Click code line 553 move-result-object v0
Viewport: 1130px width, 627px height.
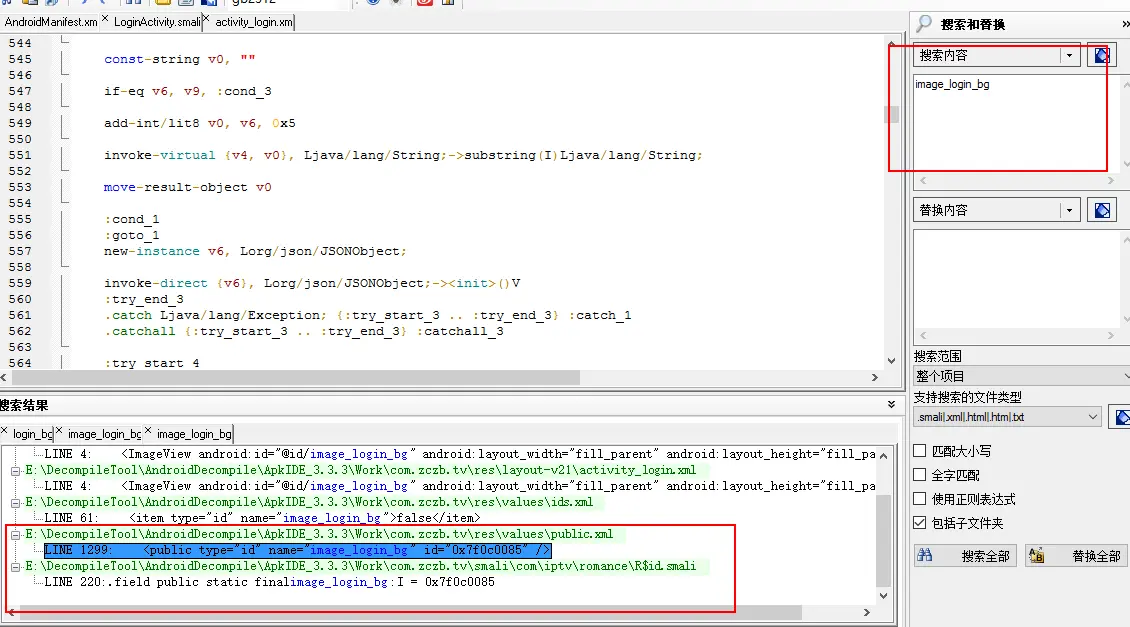(x=187, y=187)
